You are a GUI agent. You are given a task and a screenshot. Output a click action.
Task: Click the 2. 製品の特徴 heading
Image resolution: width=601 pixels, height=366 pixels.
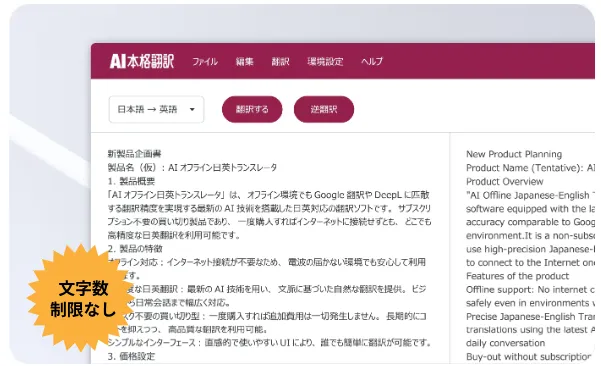pyautogui.click(x=135, y=249)
